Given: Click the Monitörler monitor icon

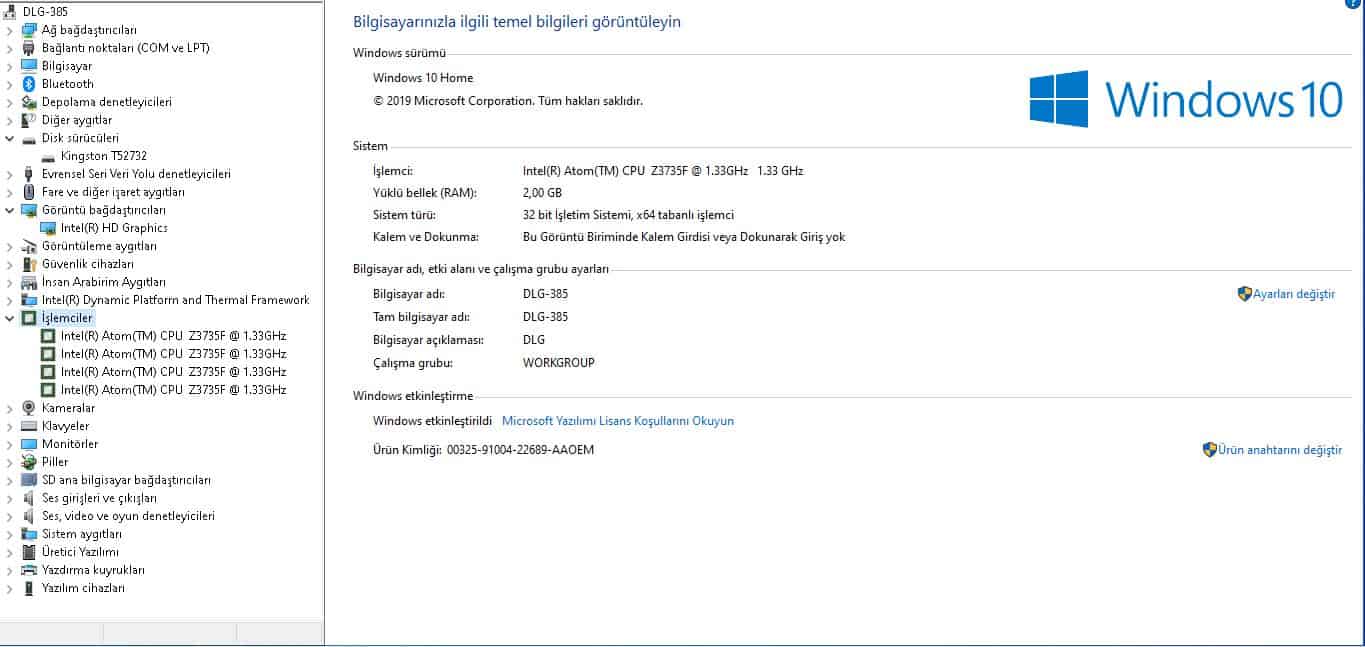Looking at the screenshot, I should [x=29, y=444].
